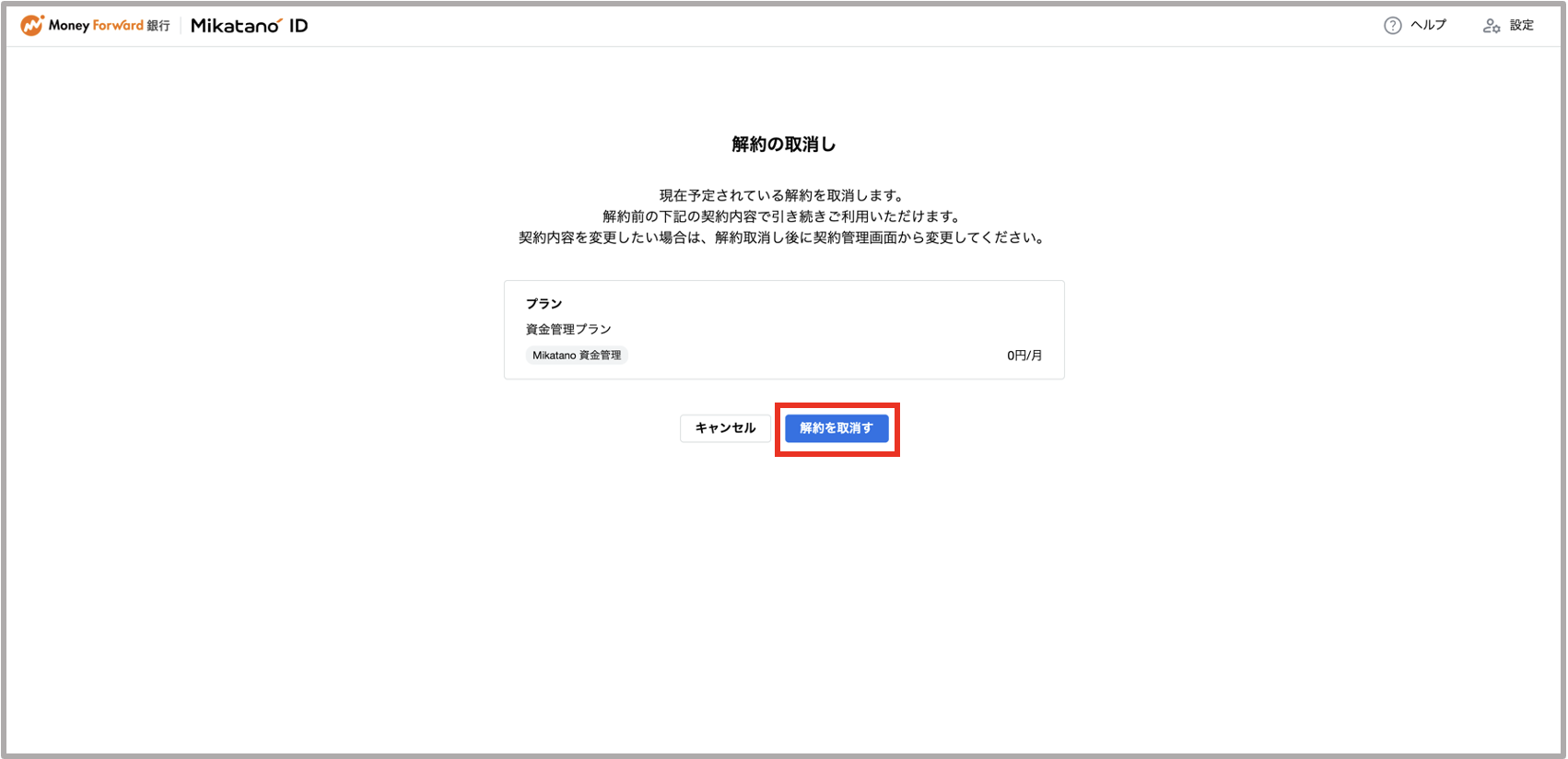Click the line starting with 解約前の下記の契約内容

[784, 216]
